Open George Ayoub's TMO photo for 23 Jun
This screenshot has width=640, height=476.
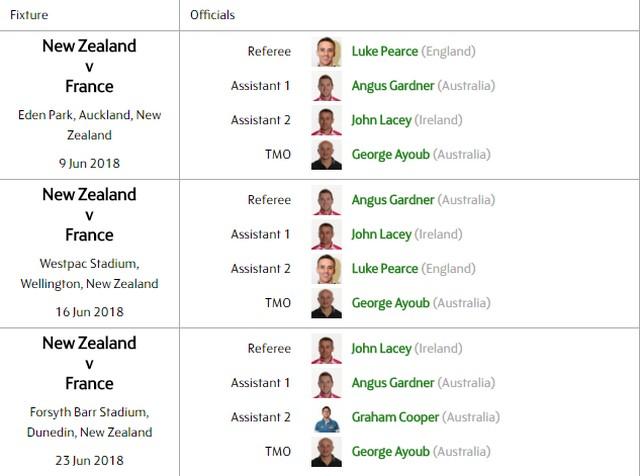pyautogui.click(x=326, y=452)
